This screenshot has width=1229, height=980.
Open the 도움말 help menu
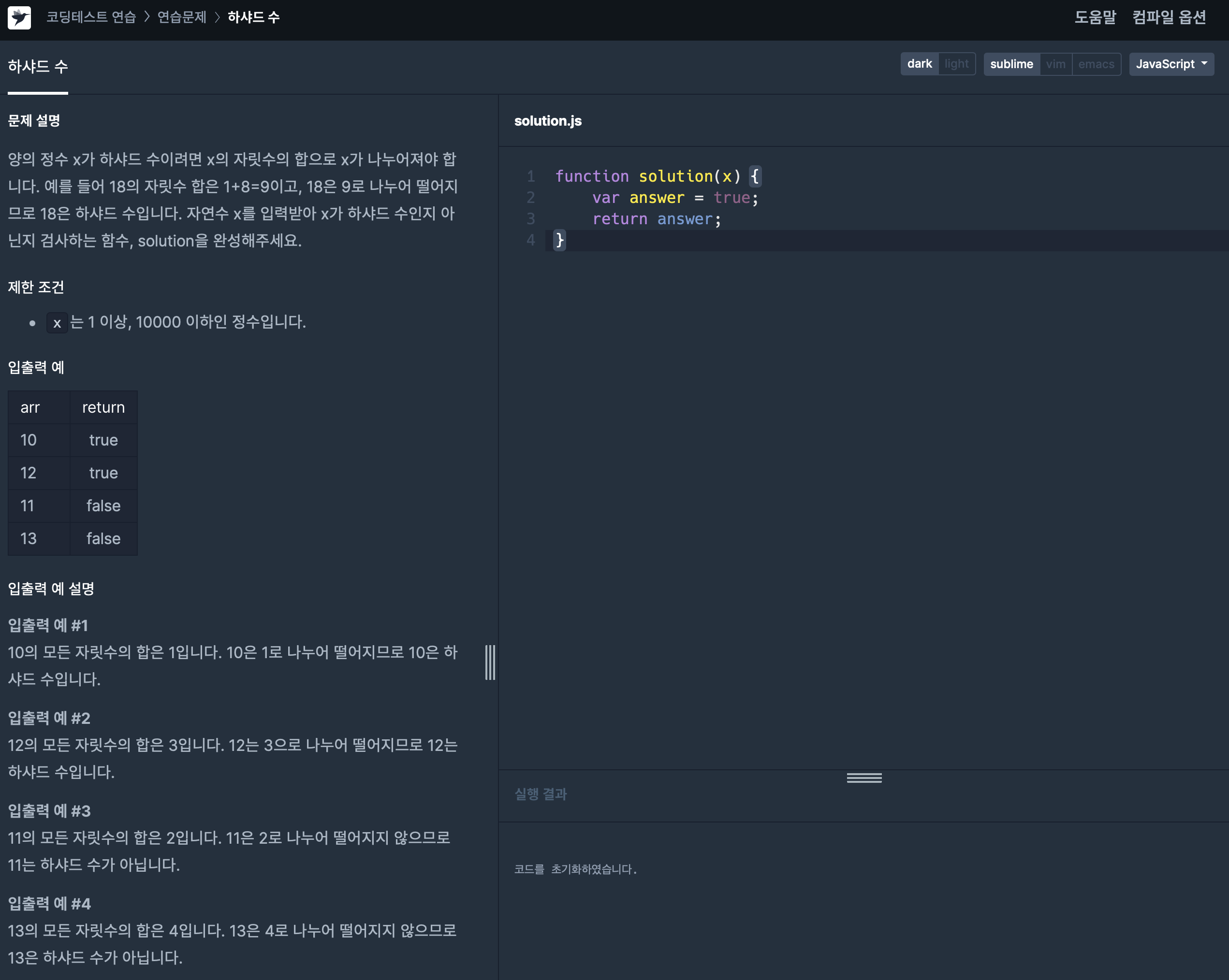[1095, 17]
